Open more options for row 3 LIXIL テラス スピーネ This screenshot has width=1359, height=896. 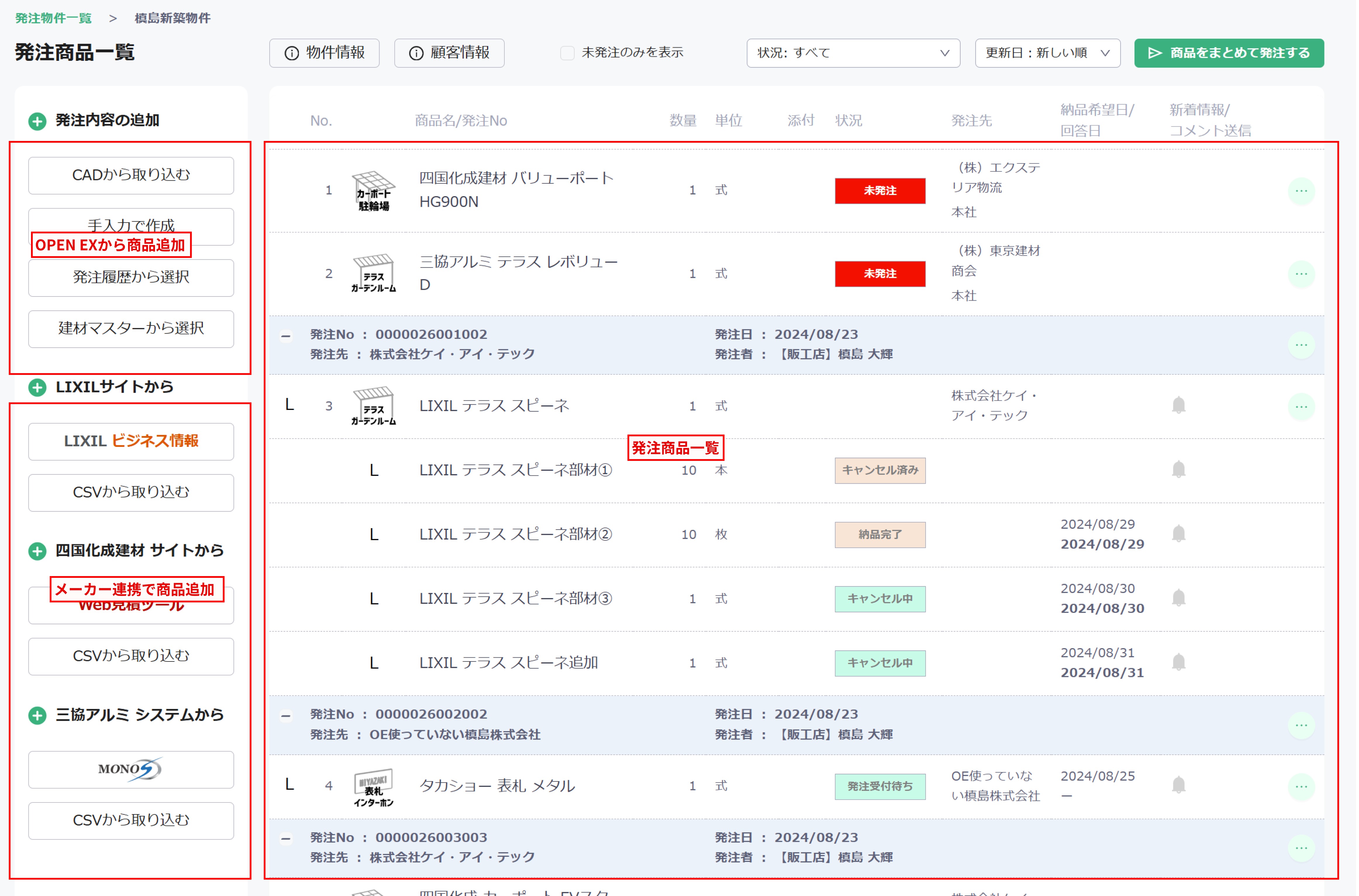(1301, 407)
